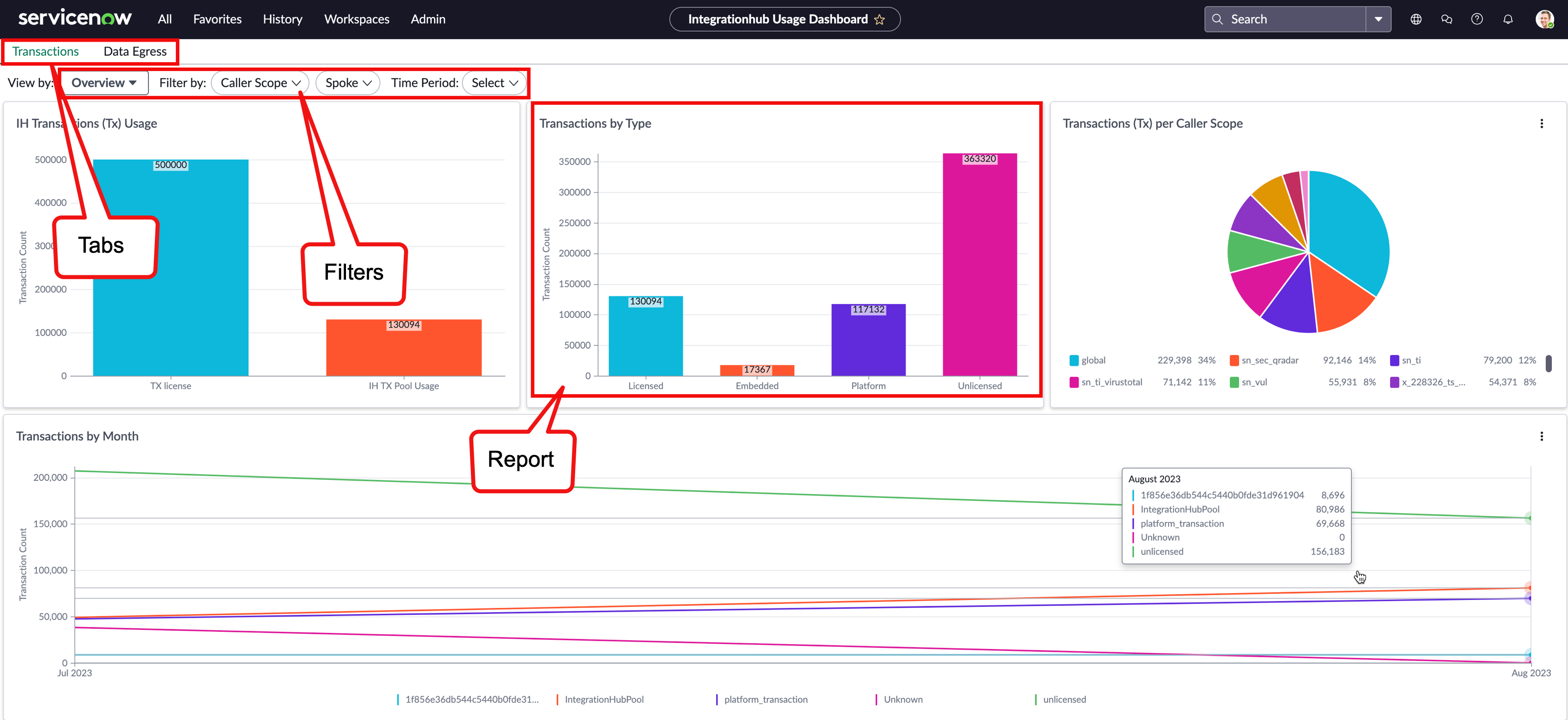Open the Time Period Select dropdown

(x=494, y=83)
